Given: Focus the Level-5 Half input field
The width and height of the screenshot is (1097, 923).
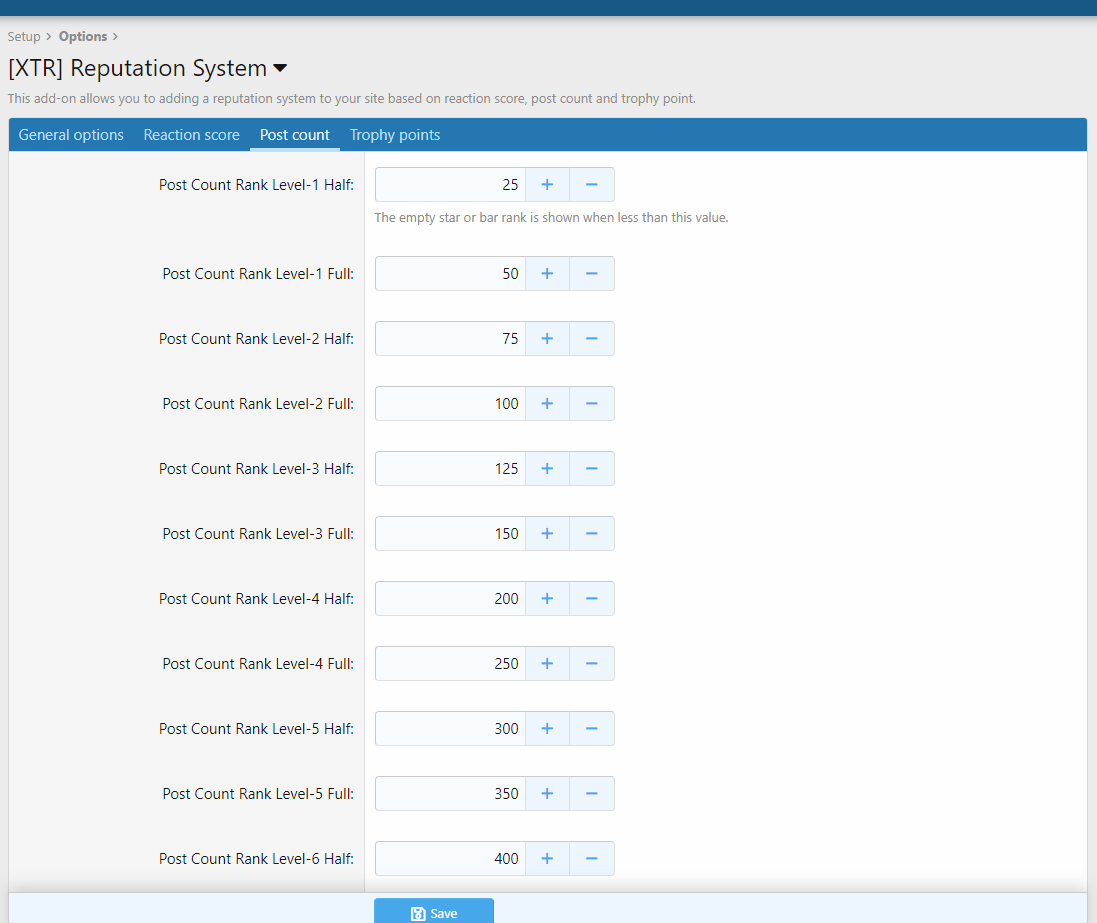Looking at the screenshot, I should click(450, 729).
